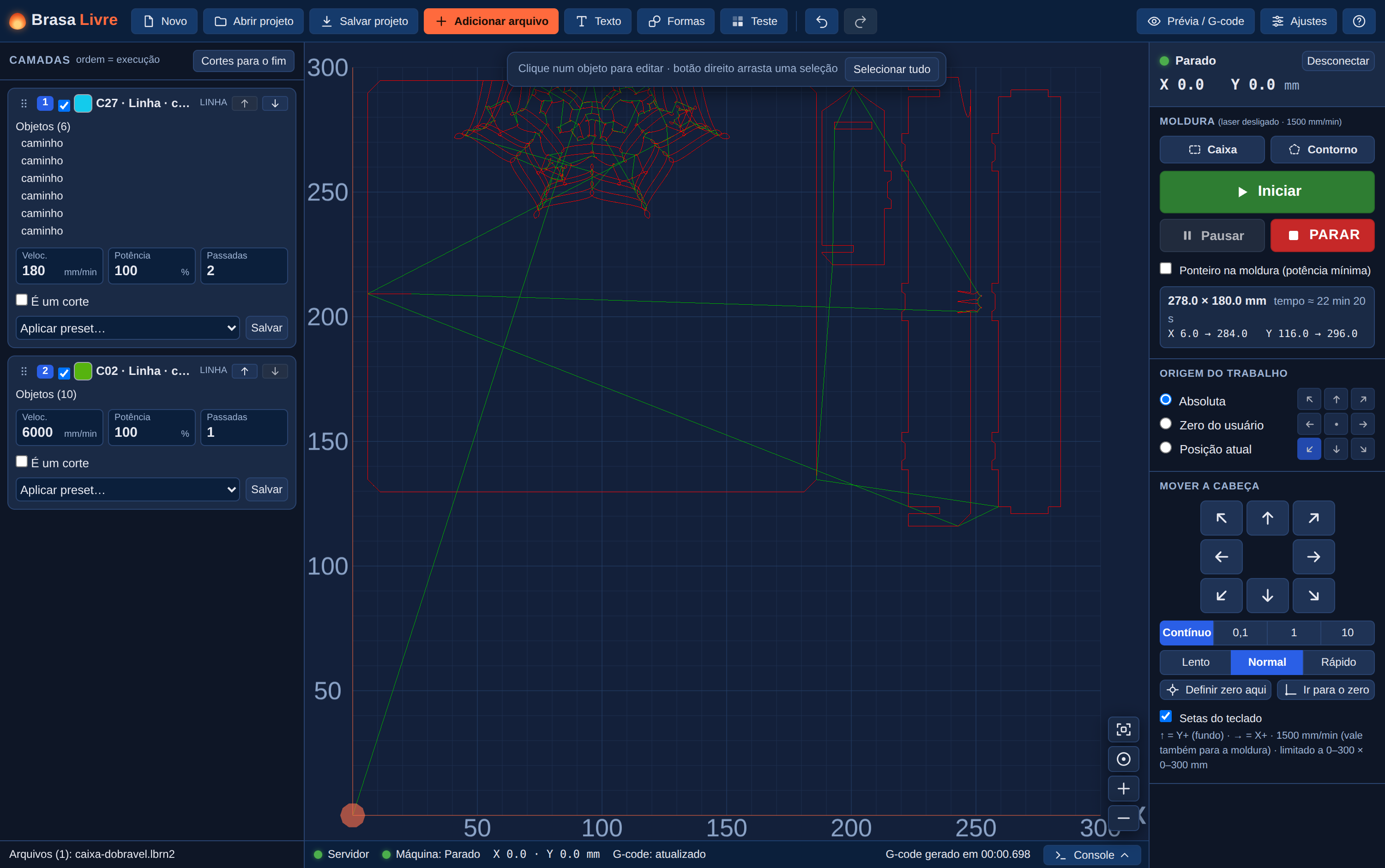The height and width of the screenshot is (868, 1385).
Task: Click green color swatch of layer C02
Action: tap(83, 371)
